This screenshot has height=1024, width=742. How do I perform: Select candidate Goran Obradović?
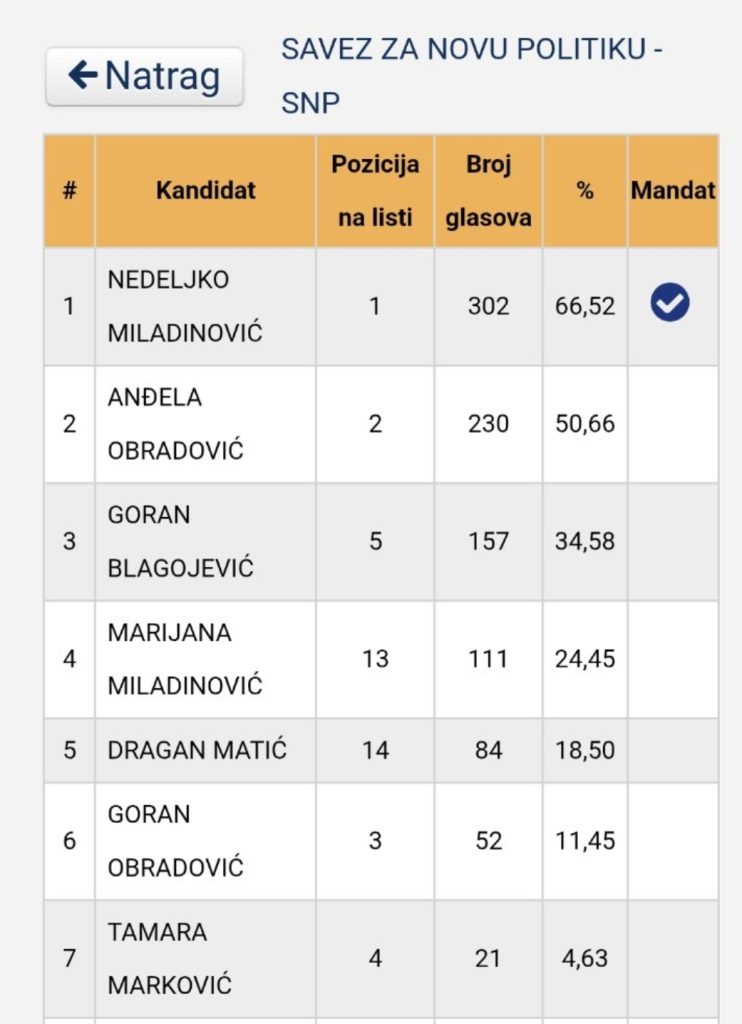(x=175, y=840)
